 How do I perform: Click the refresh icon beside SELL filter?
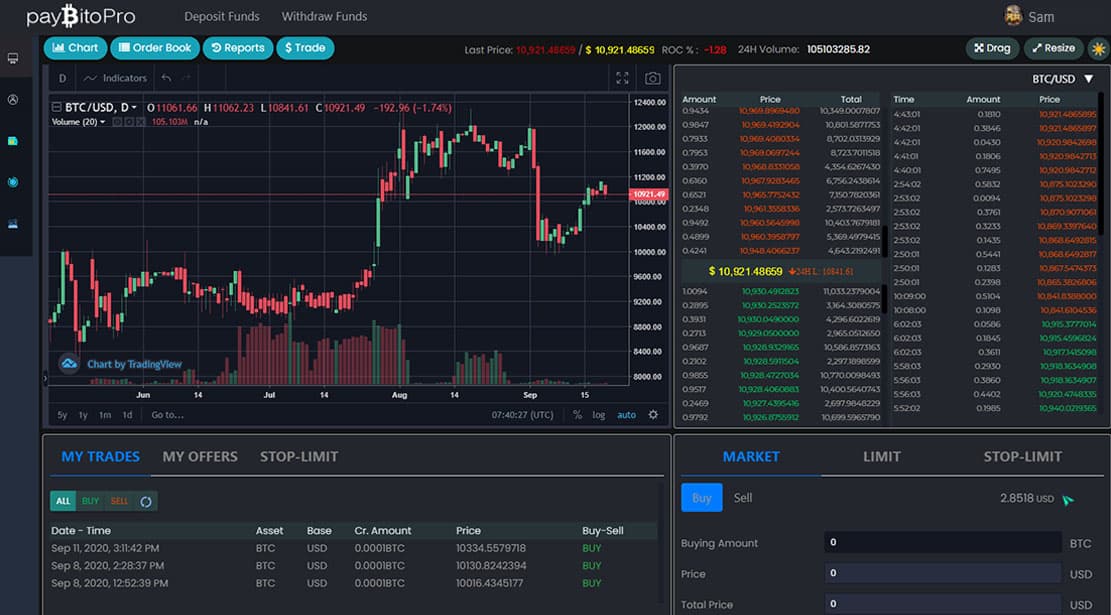point(145,501)
